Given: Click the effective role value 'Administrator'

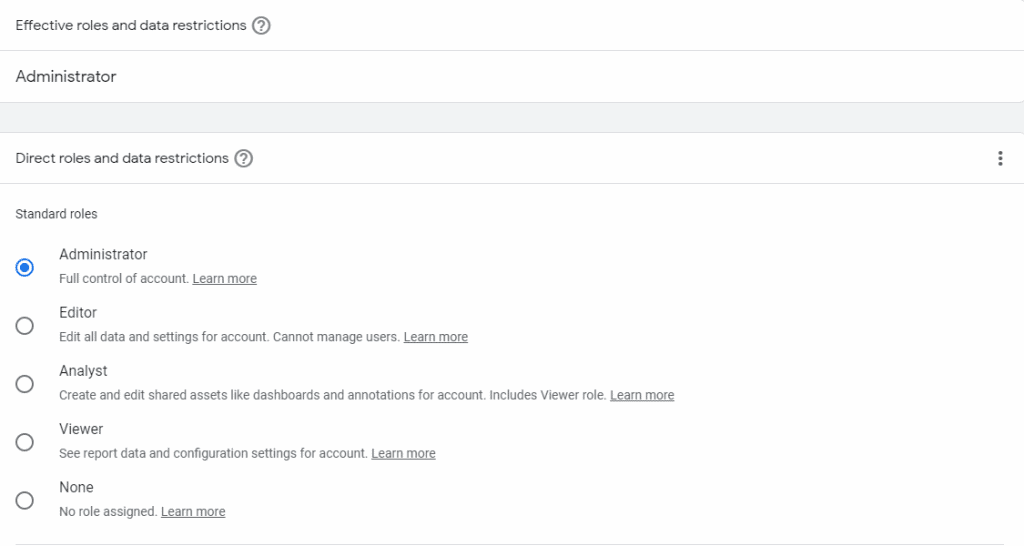Looking at the screenshot, I should click(66, 76).
